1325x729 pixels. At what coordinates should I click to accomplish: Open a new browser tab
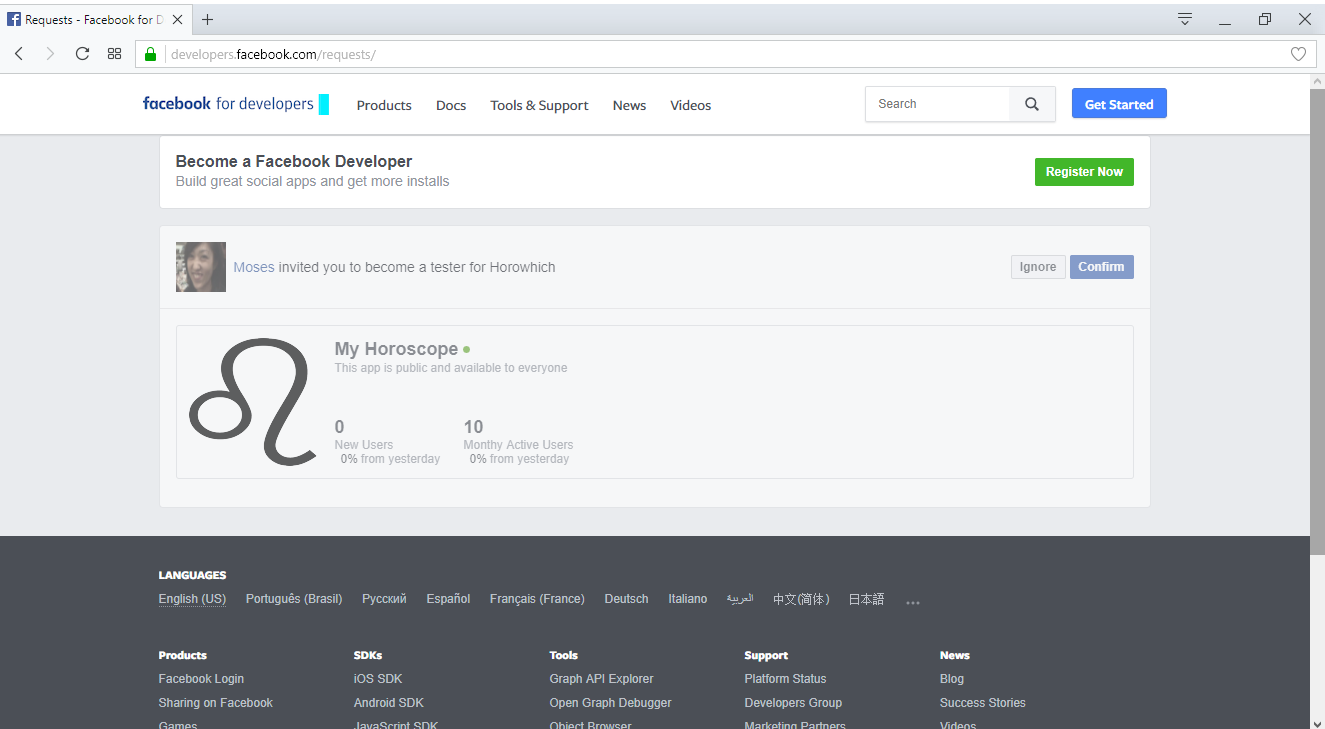pyautogui.click(x=207, y=19)
